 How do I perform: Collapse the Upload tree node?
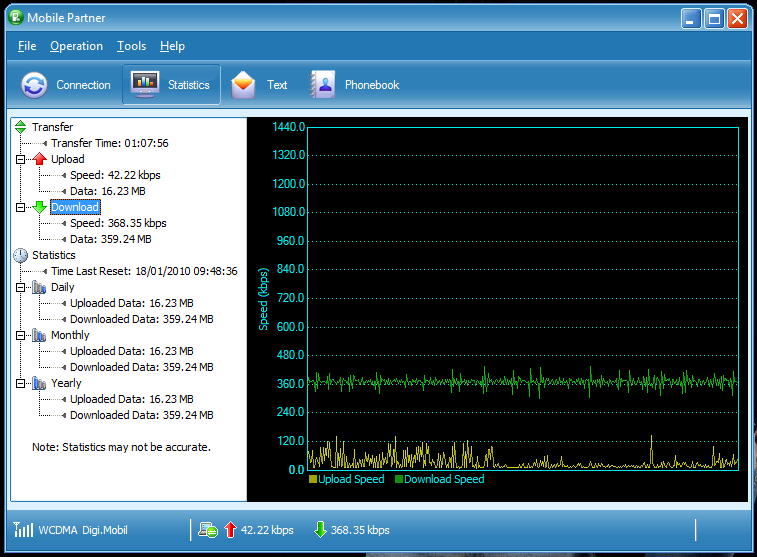click(x=20, y=159)
